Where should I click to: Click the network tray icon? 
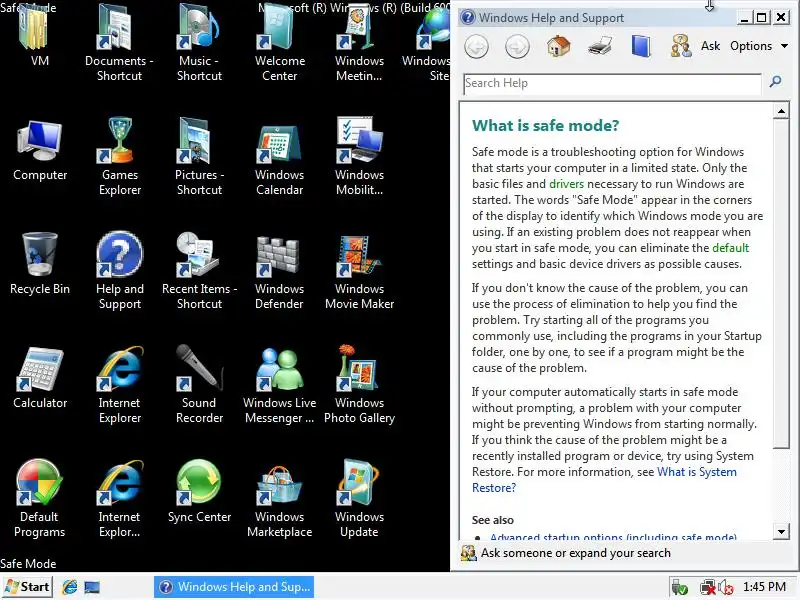pyautogui.click(x=708, y=588)
